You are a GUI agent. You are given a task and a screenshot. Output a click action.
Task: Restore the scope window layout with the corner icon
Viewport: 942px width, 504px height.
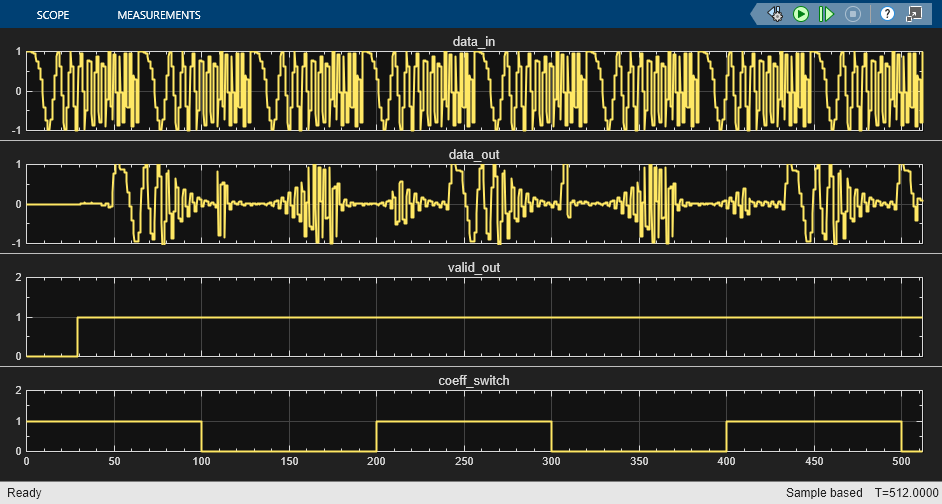914,14
